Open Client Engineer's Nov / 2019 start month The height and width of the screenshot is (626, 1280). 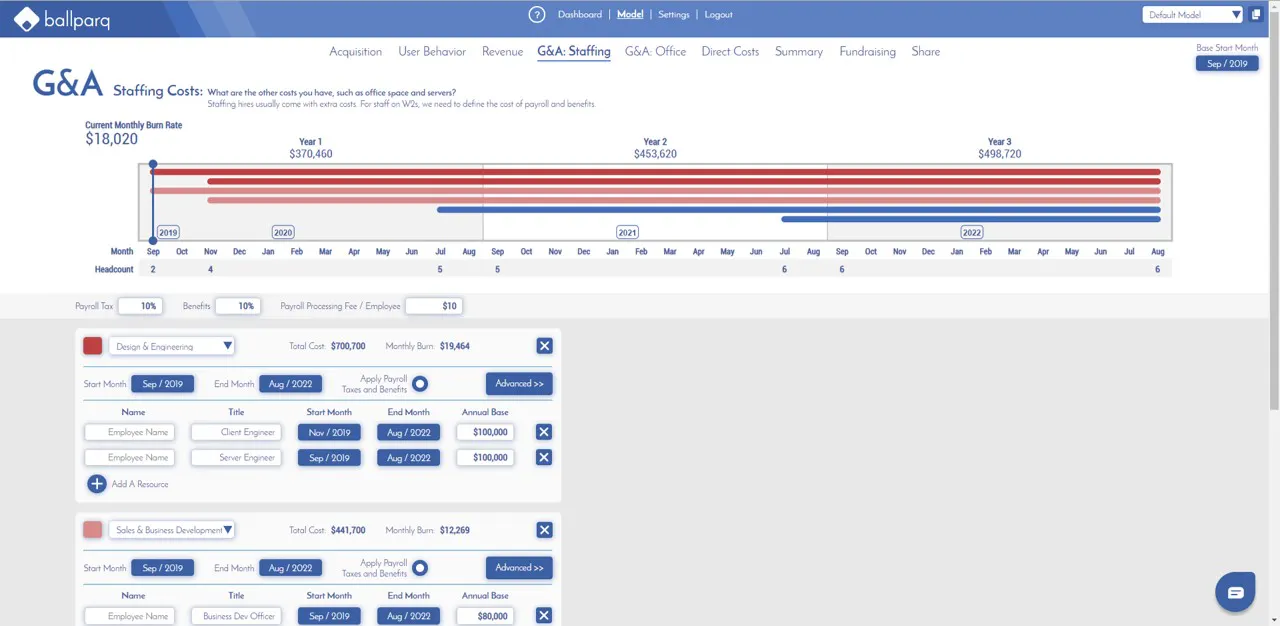(329, 432)
